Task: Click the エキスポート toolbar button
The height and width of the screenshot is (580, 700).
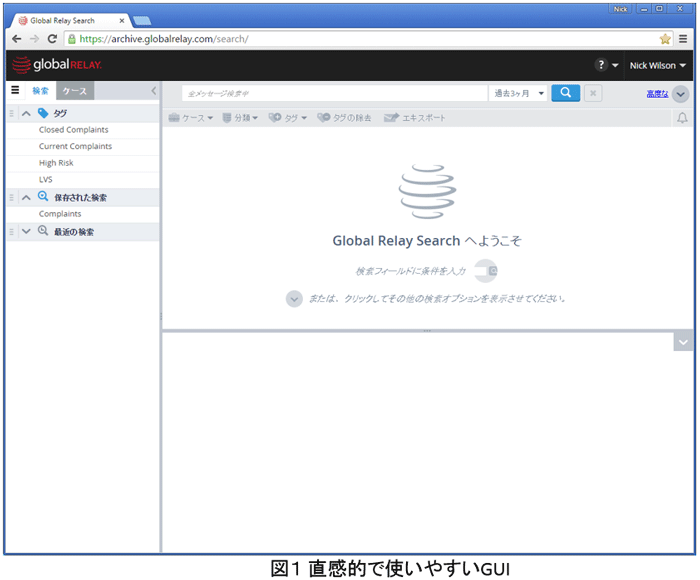Action: 415,118
